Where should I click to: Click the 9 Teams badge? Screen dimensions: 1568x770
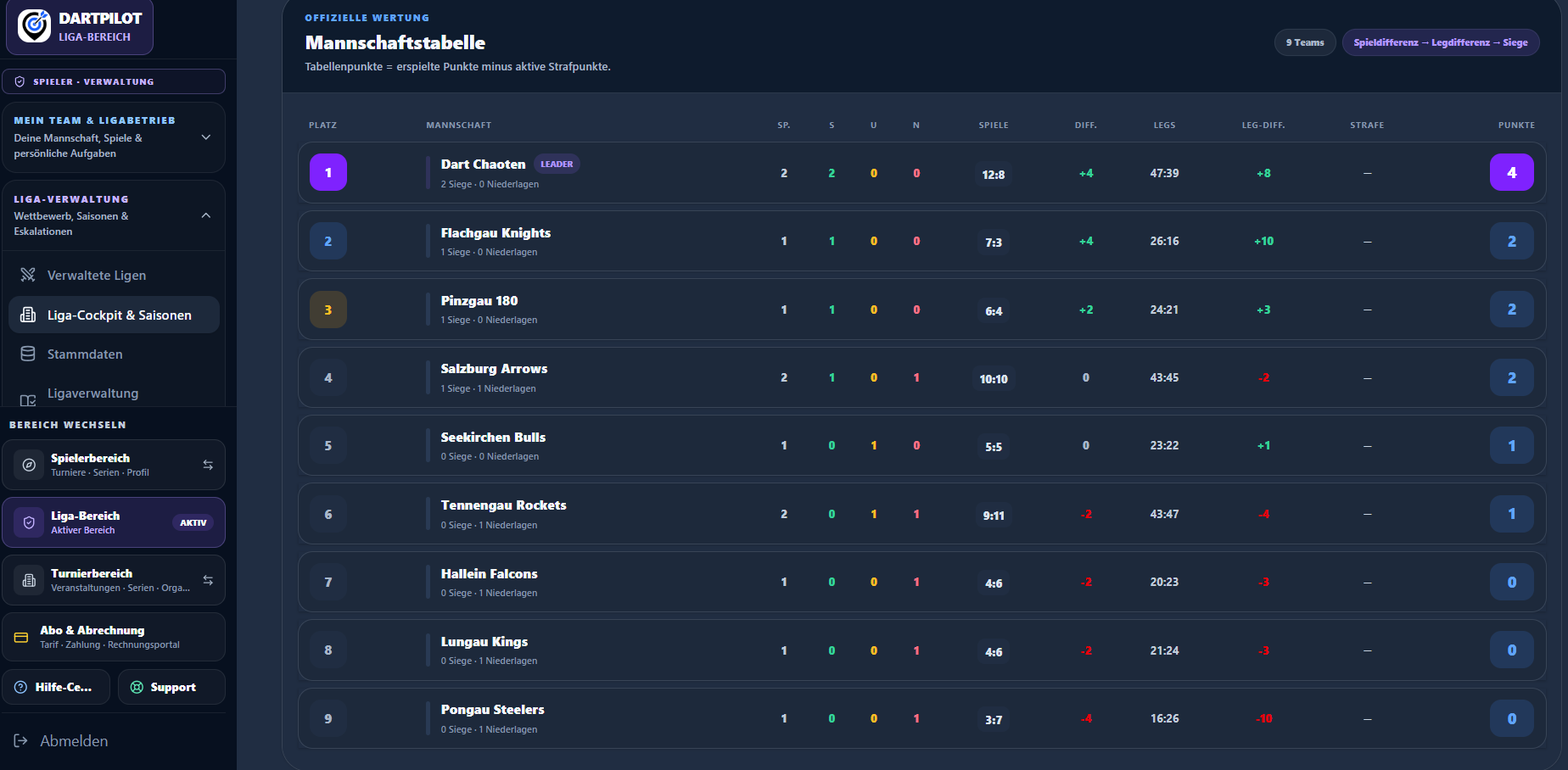tap(1305, 42)
